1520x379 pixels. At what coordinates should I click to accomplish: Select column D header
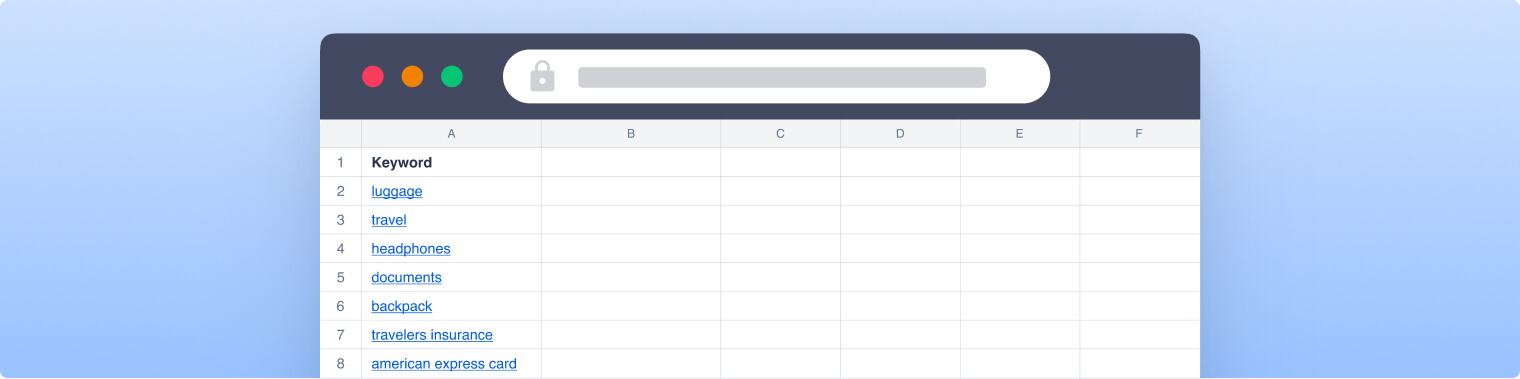(x=900, y=133)
